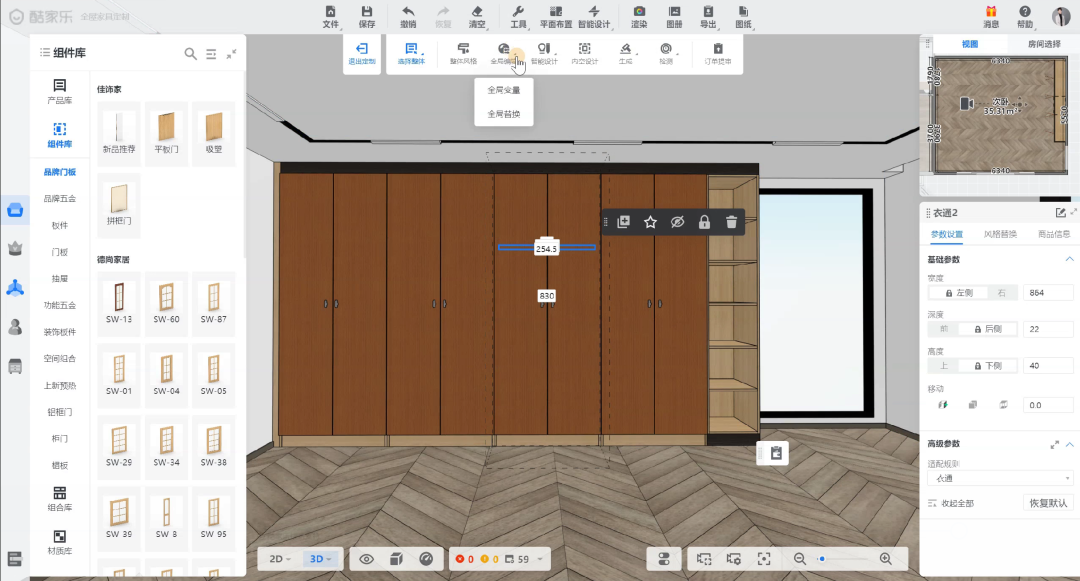Switch to 风格替换 tab
Screen dimensions: 1080x581
click(x=1000, y=234)
